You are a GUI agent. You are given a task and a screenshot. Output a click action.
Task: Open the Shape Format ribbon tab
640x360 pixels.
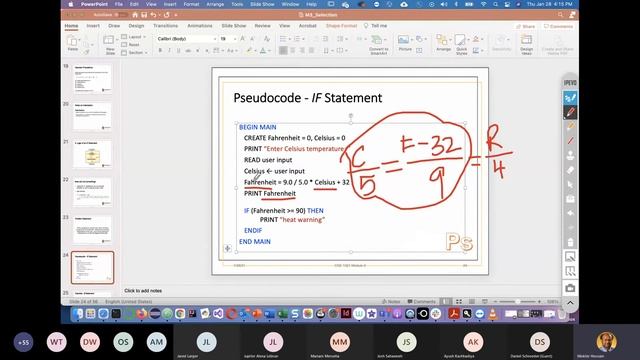click(x=341, y=26)
